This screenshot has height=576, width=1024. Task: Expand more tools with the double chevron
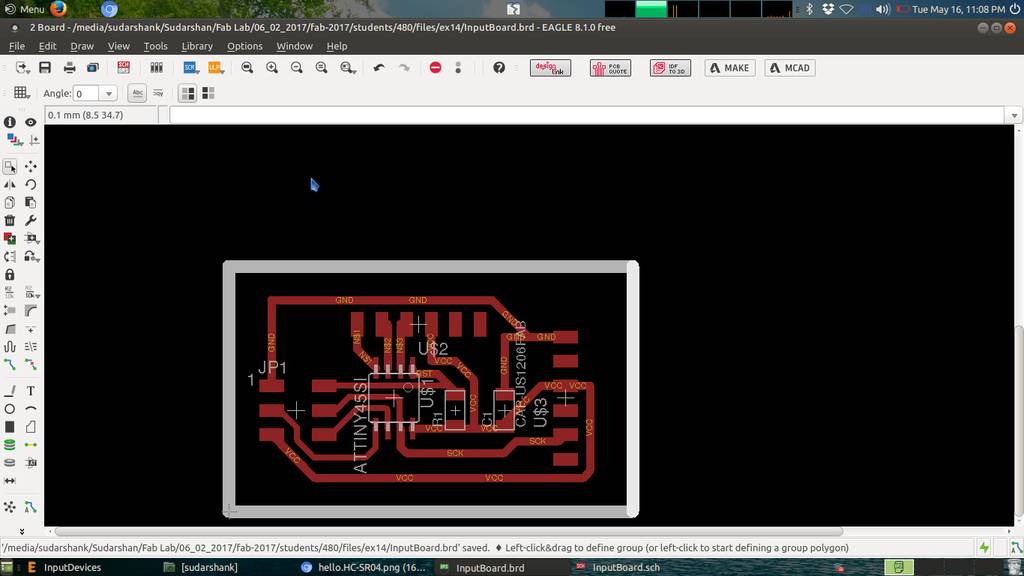(x=22, y=531)
